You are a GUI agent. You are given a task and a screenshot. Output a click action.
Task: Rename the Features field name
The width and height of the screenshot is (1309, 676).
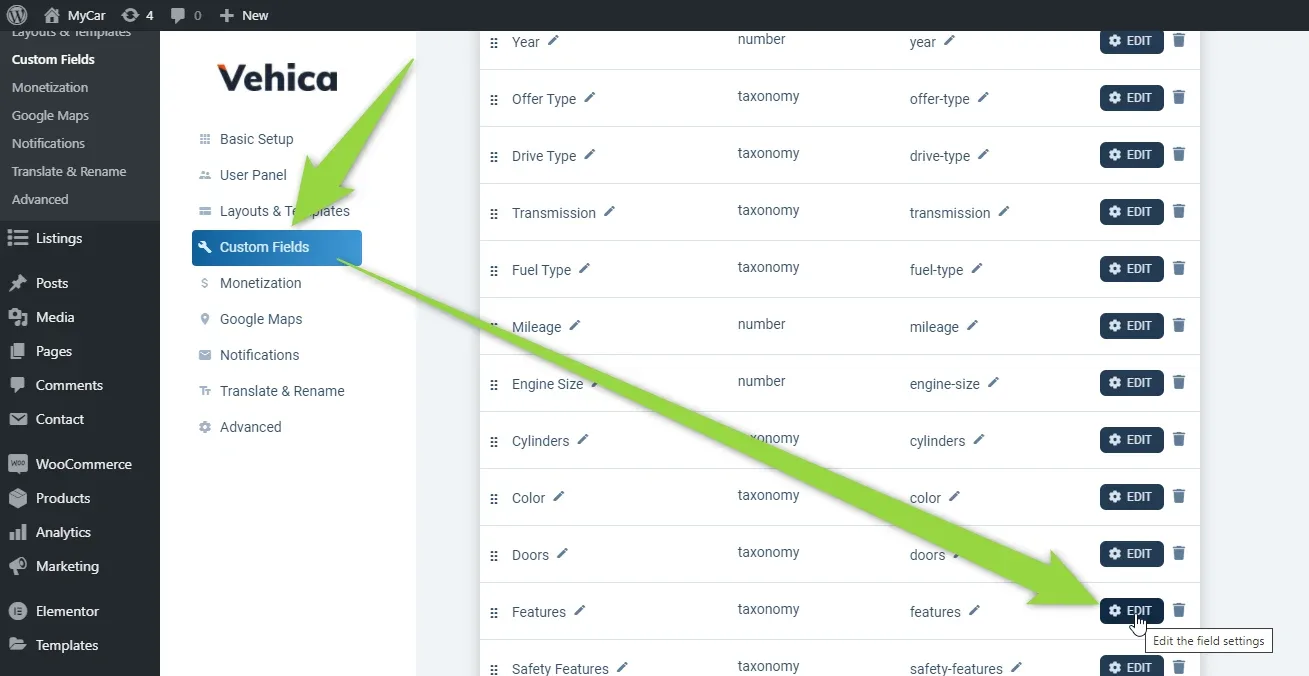click(580, 611)
